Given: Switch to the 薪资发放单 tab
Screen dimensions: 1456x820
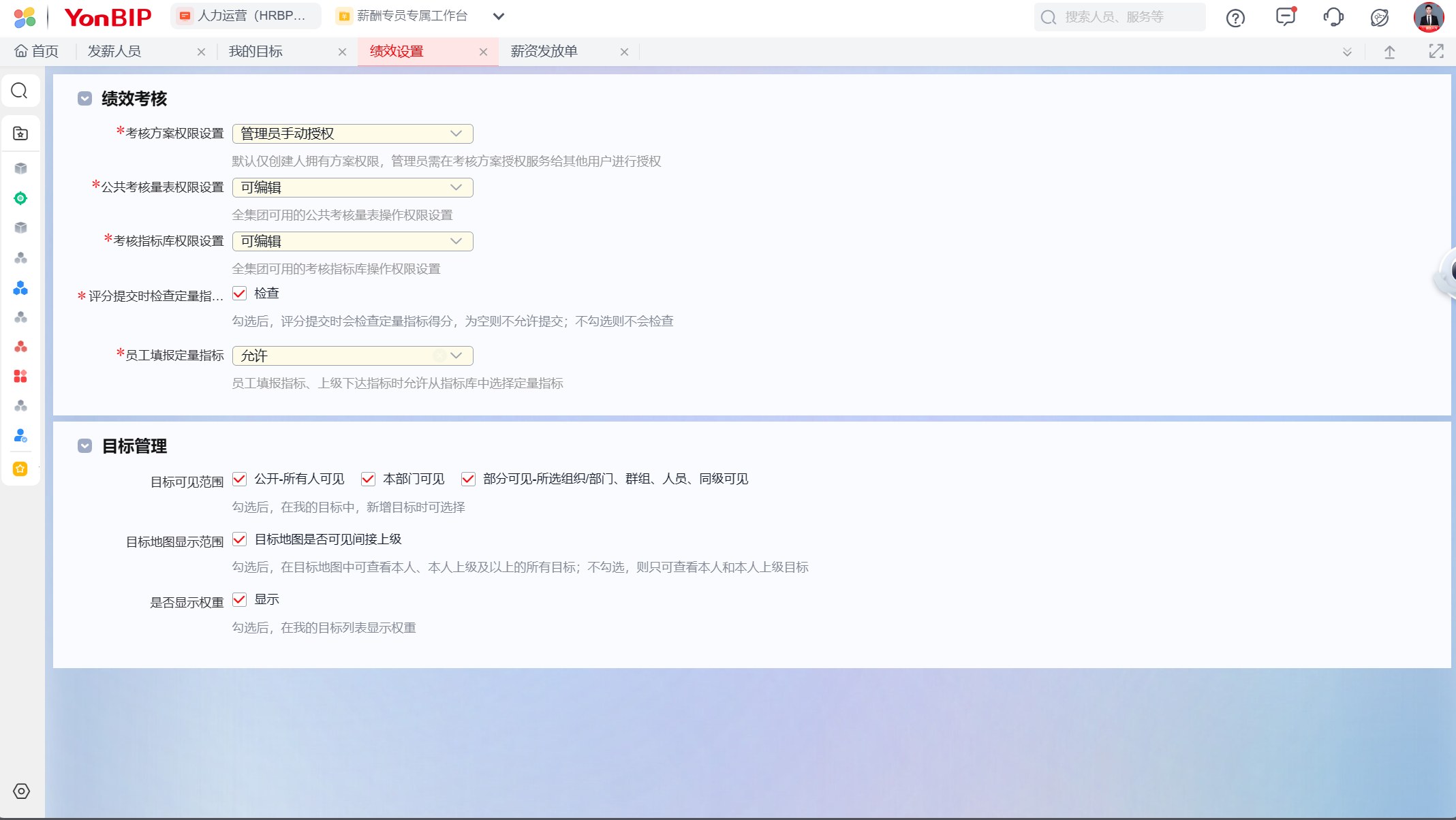Looking at the screenshot, I should [544, 52].
